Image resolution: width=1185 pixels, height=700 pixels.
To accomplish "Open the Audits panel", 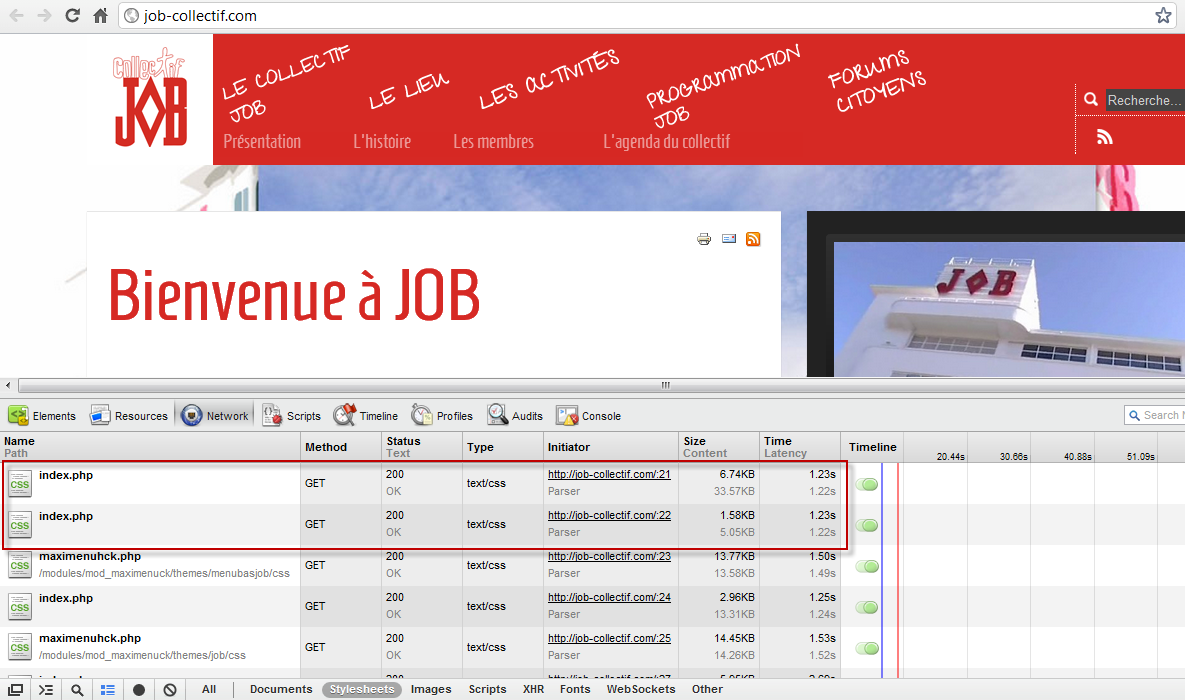I will [x=515, y=416].
